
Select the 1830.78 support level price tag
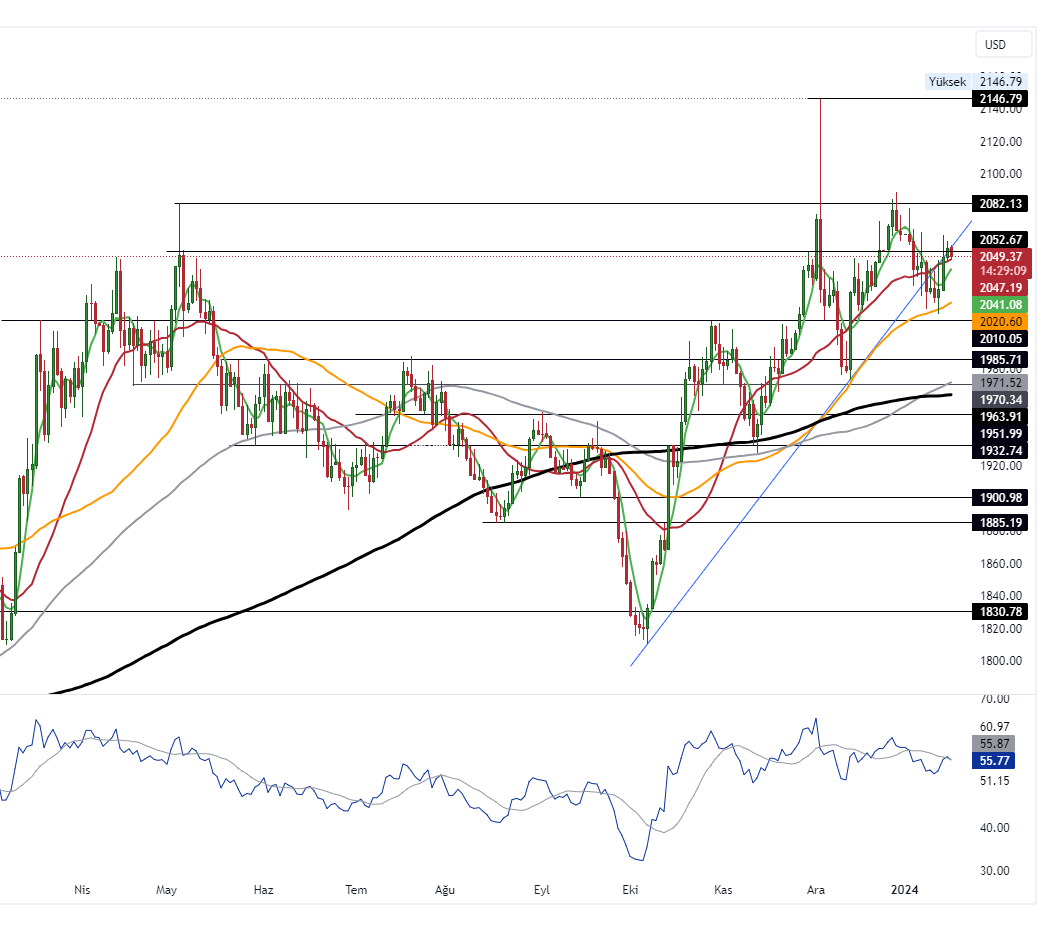coord(1001,612)
